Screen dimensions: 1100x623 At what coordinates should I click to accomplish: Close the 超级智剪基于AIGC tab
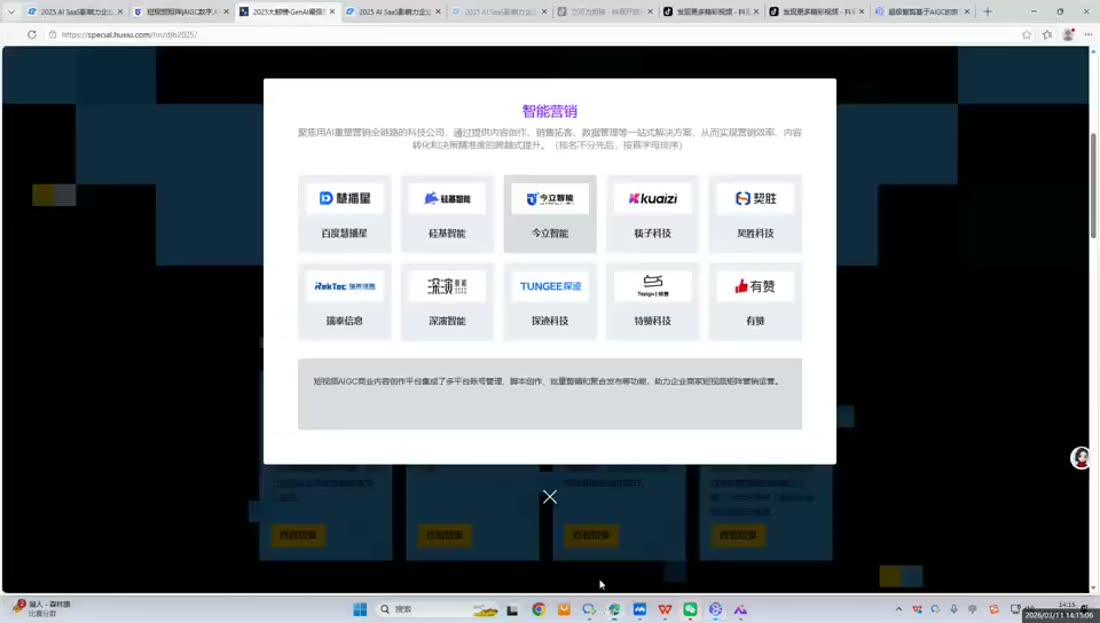click(x=967, y=12)
